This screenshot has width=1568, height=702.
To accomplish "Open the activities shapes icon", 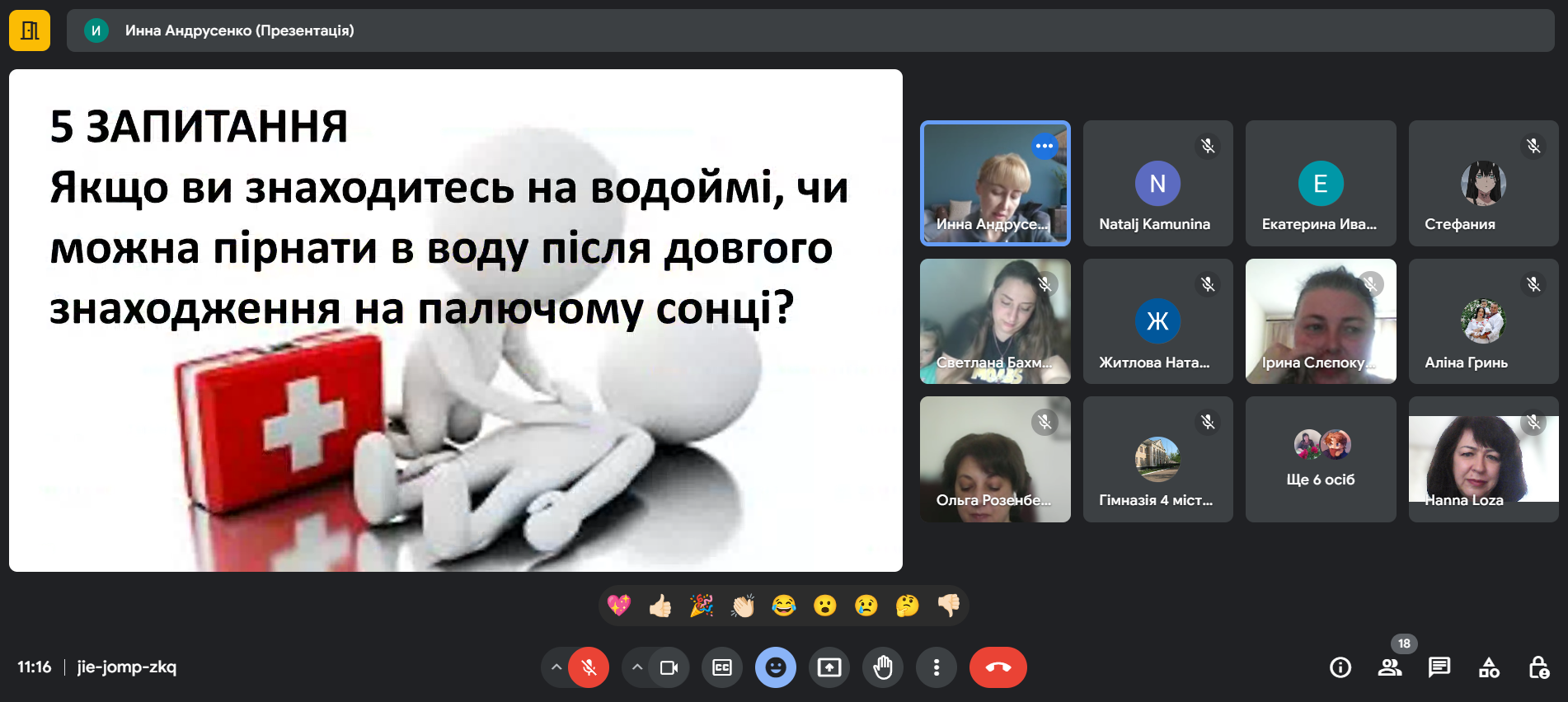I will (1489, 667).
